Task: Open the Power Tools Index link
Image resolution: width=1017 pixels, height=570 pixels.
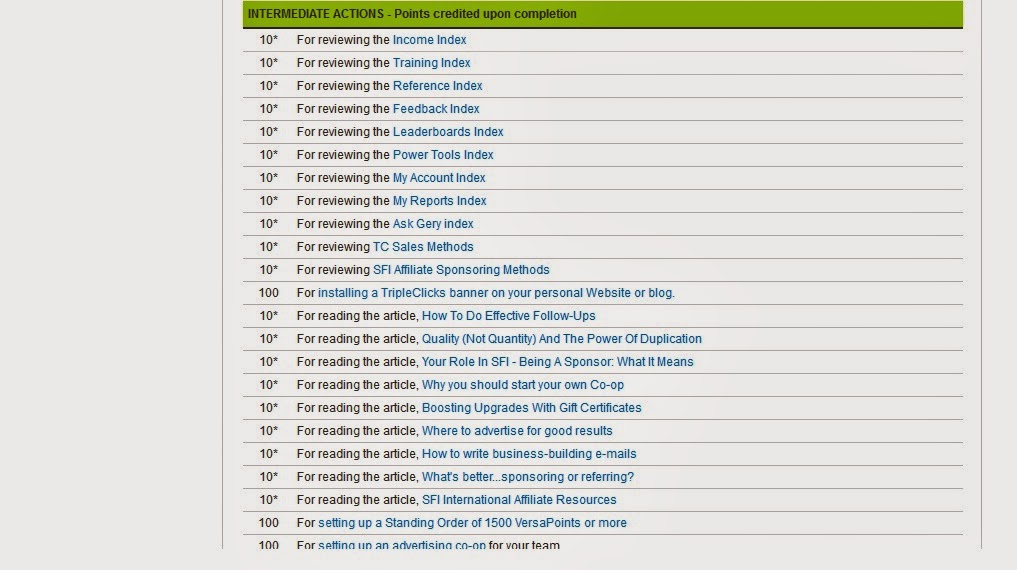Action: [x=443, y=155]
